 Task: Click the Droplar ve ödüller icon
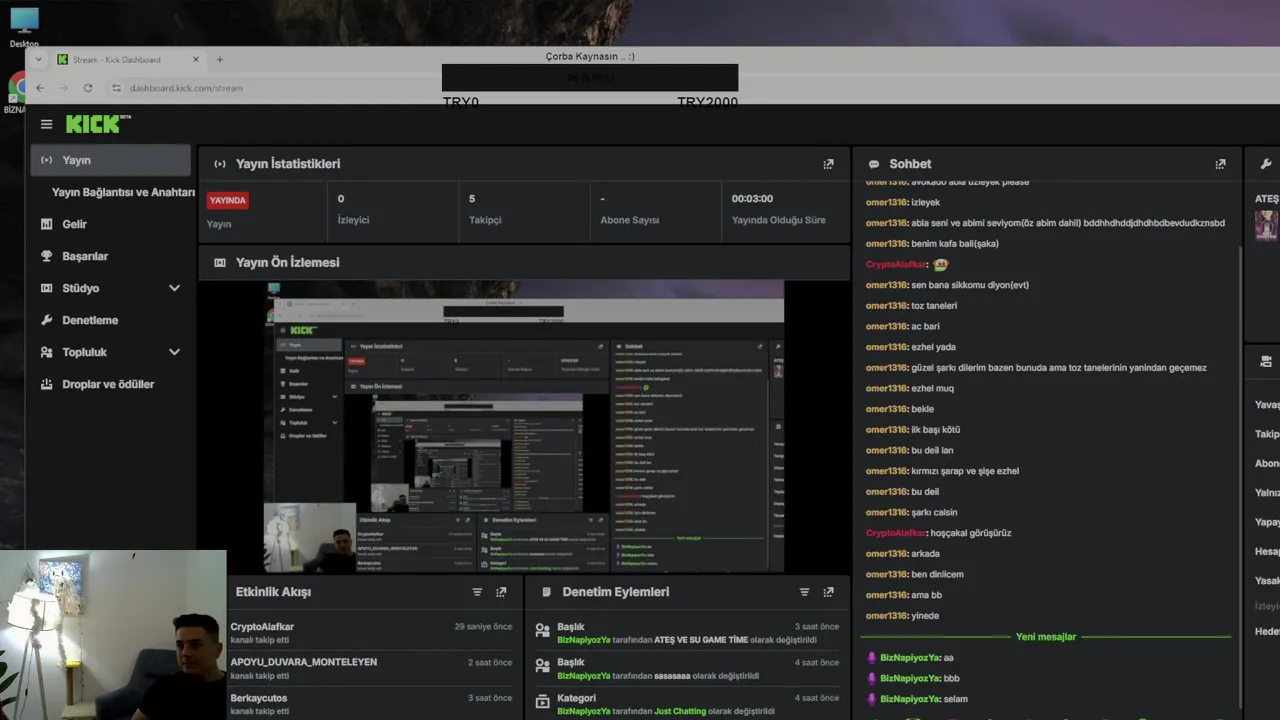tap(46, 384)
